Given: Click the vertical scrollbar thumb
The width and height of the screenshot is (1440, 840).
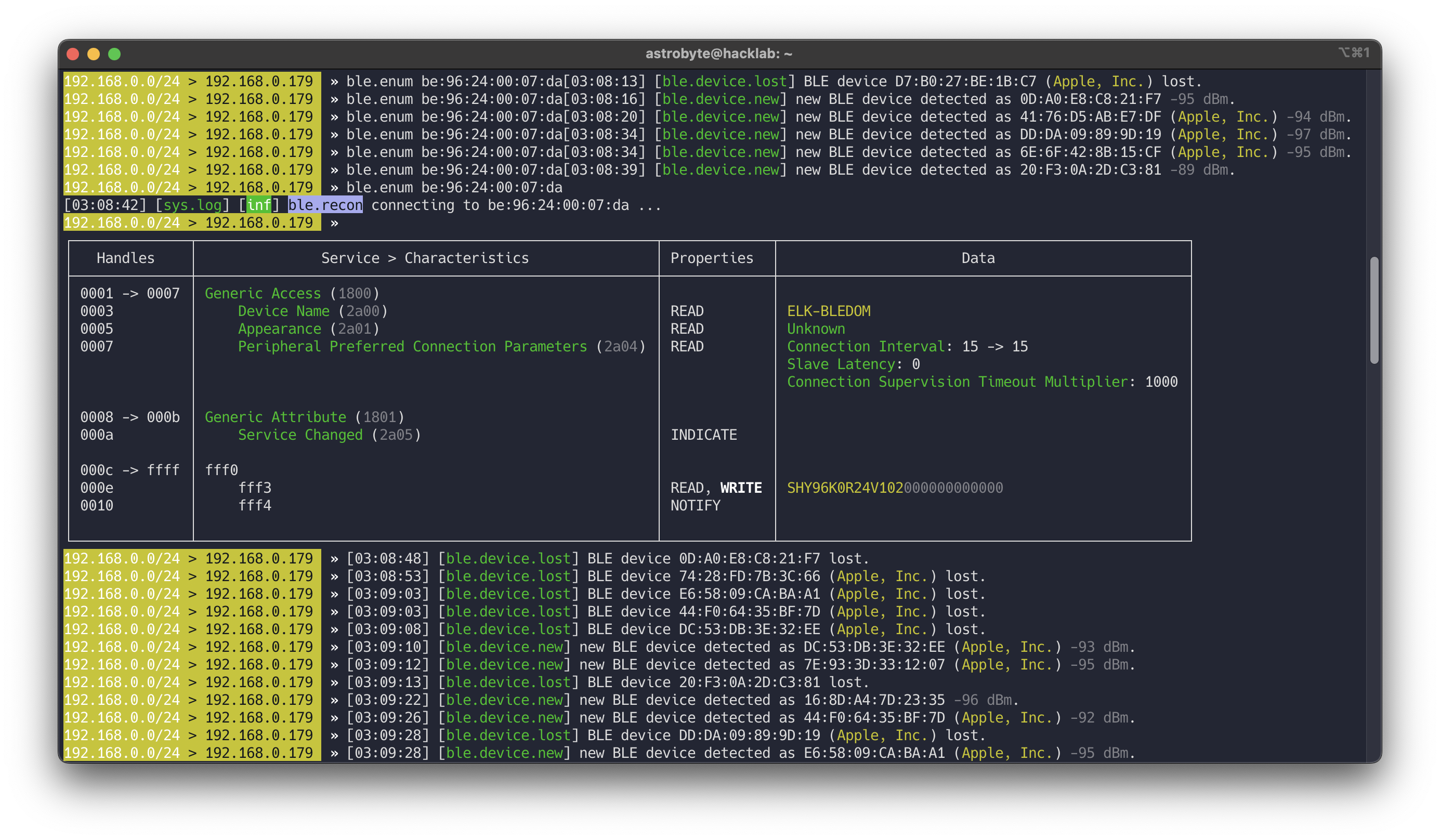Looking at the screenshot, I should coord(1373,310).
